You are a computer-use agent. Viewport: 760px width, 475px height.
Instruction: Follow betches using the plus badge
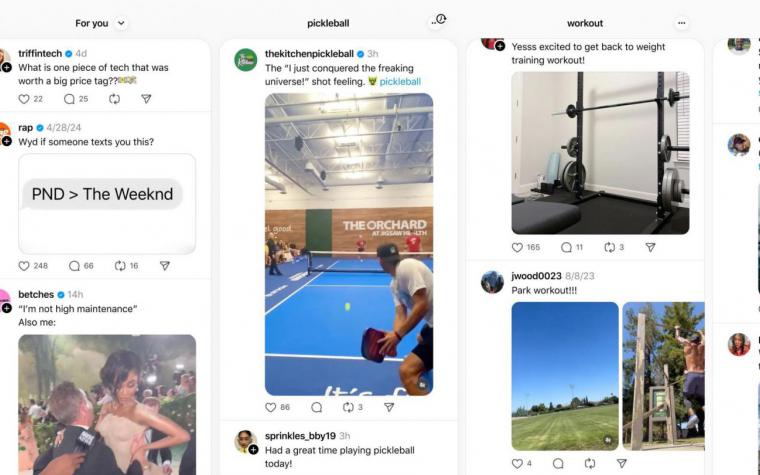pos(6,308)
